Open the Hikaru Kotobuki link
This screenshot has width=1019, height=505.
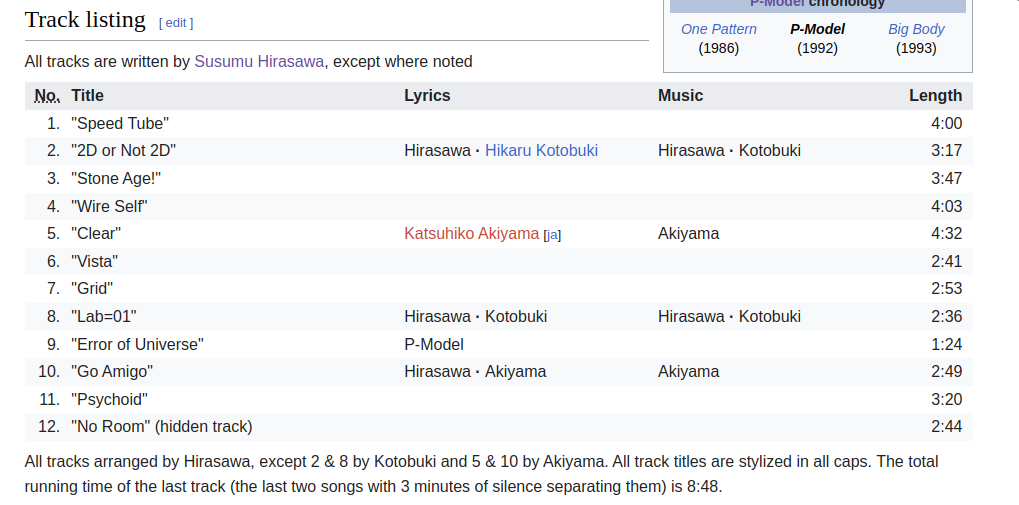[x=541, y=151]
